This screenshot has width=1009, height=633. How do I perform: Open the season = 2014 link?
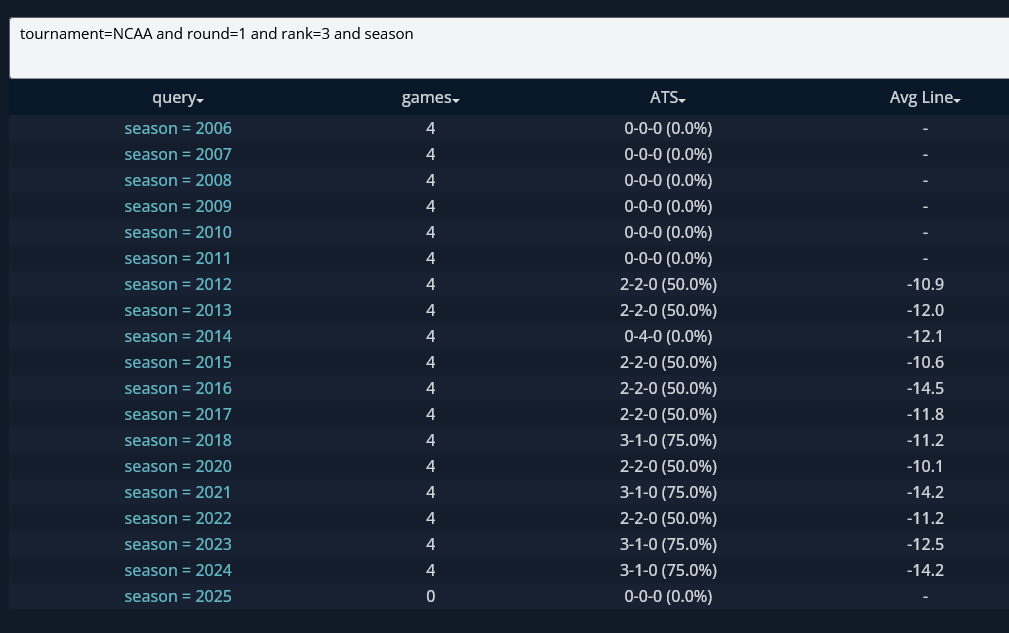click(x=178, y=336)
